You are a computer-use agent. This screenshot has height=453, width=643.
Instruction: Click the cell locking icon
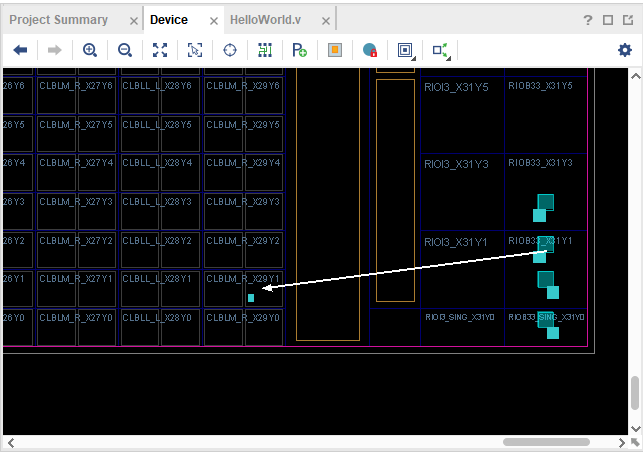tap(370, 50)
